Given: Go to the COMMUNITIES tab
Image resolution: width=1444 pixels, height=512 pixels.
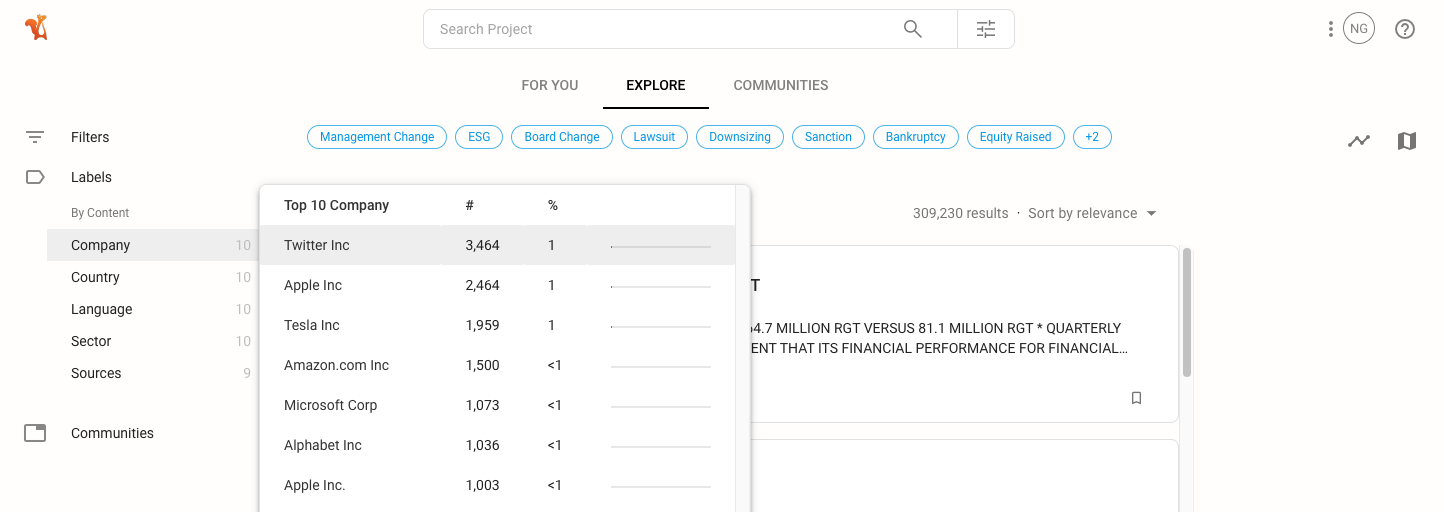Looking at the screenshot, I should pyautogui.click(x=781, y=85).
